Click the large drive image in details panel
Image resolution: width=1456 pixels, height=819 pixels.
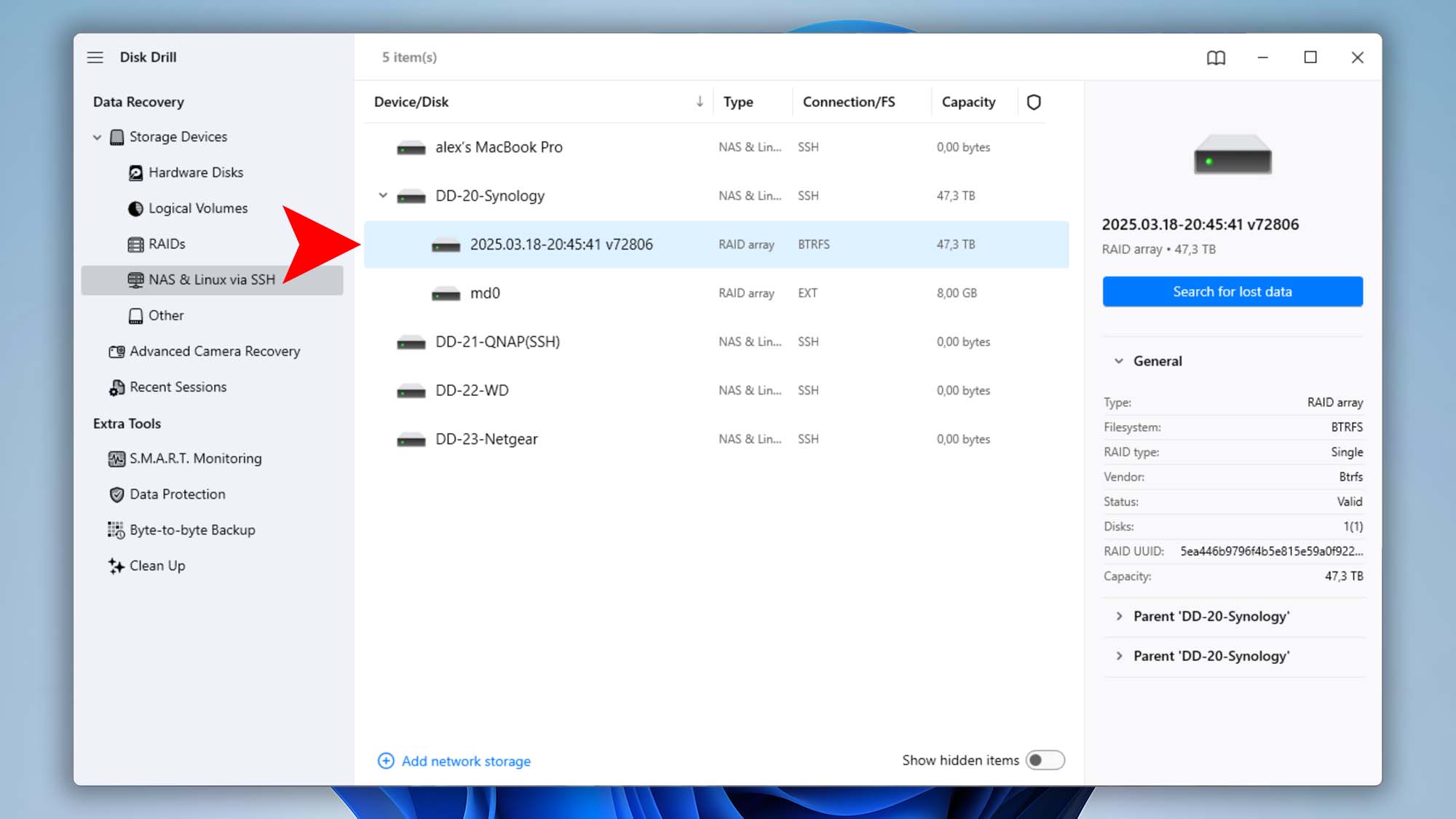[1233, 154]
